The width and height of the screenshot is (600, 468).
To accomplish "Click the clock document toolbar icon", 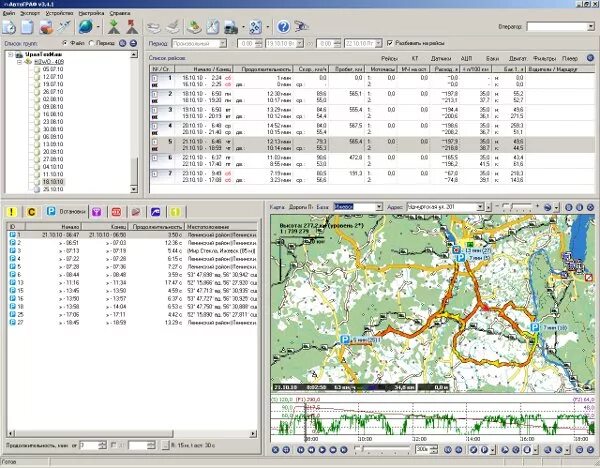I will (x=9, y=27).
